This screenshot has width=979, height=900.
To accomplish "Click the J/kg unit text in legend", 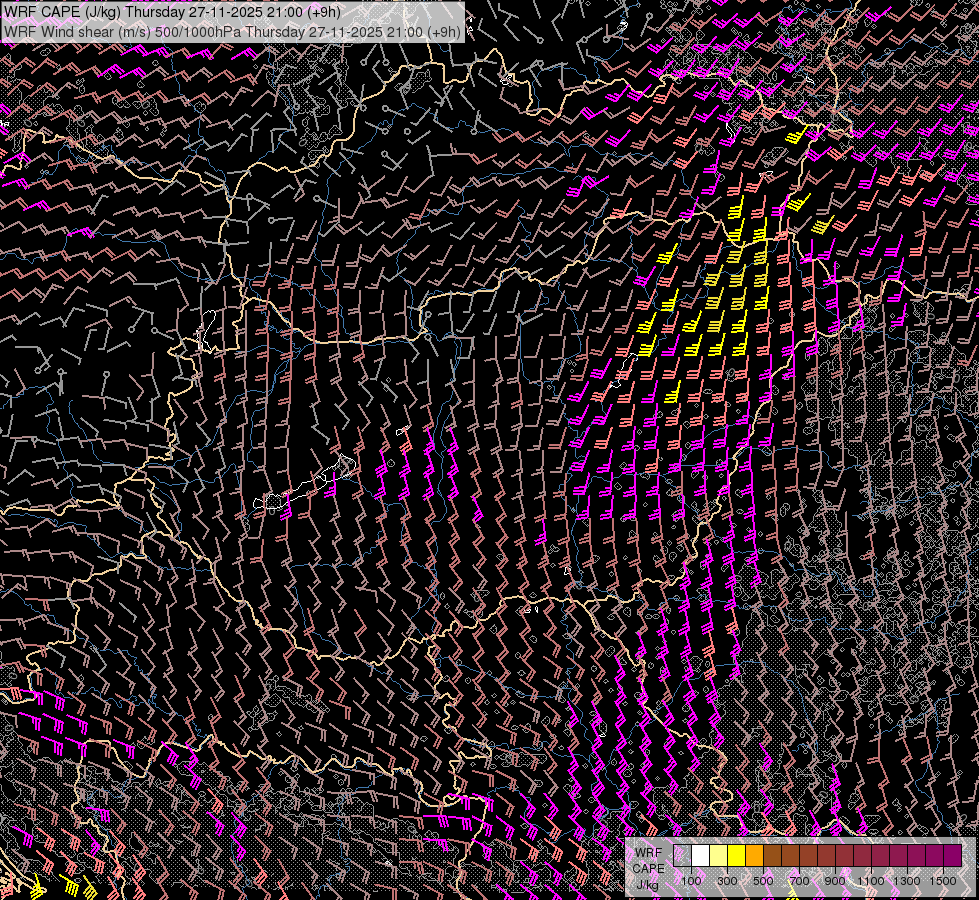I will pyautogui.click(x=647, y=884).
